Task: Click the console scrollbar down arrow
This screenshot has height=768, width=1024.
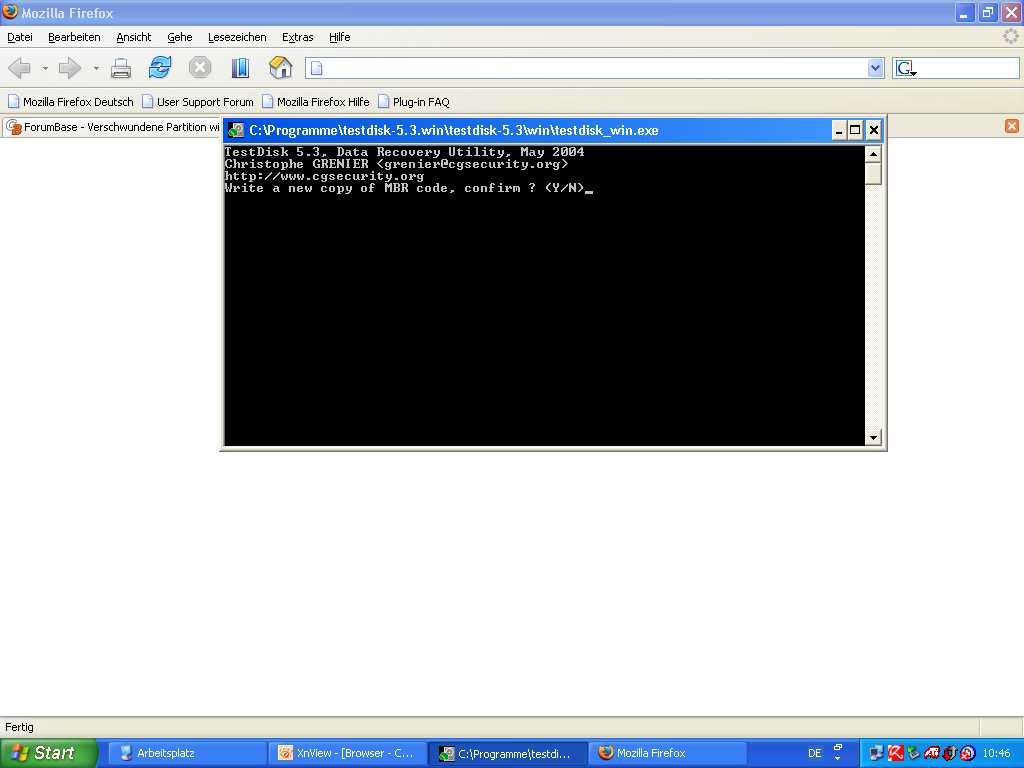Action: (x=873, y=438)
